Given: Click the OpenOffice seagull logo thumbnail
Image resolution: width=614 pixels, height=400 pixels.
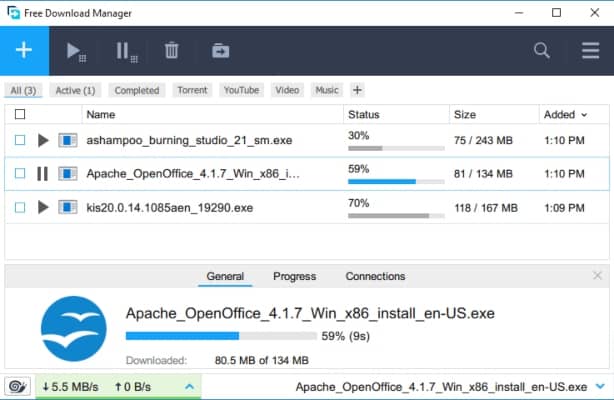Looking at the screenshot, I should pyautogui.click(x=74, y=329).
